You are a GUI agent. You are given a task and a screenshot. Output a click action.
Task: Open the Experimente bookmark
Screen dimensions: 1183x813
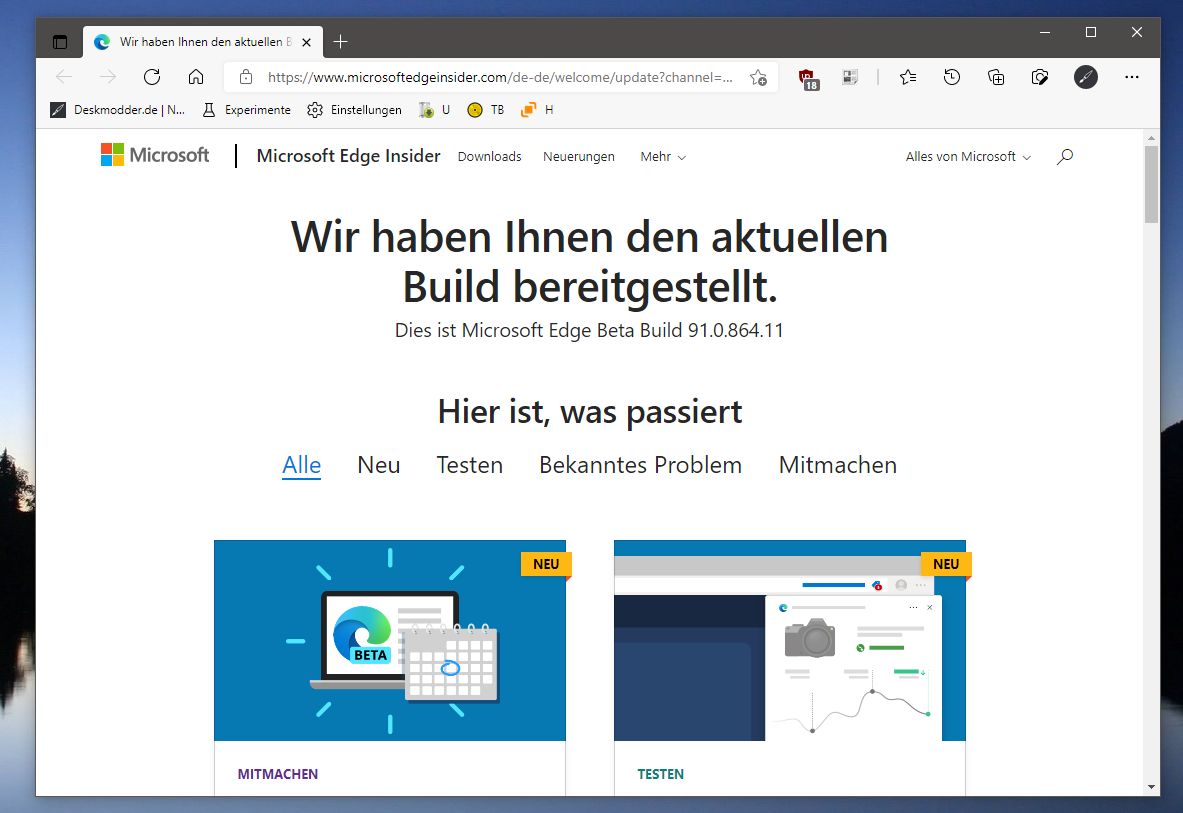coord(247,110)
